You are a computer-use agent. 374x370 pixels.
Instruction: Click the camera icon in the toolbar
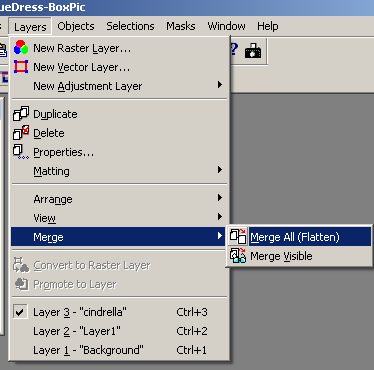click(x=253, y=50)
